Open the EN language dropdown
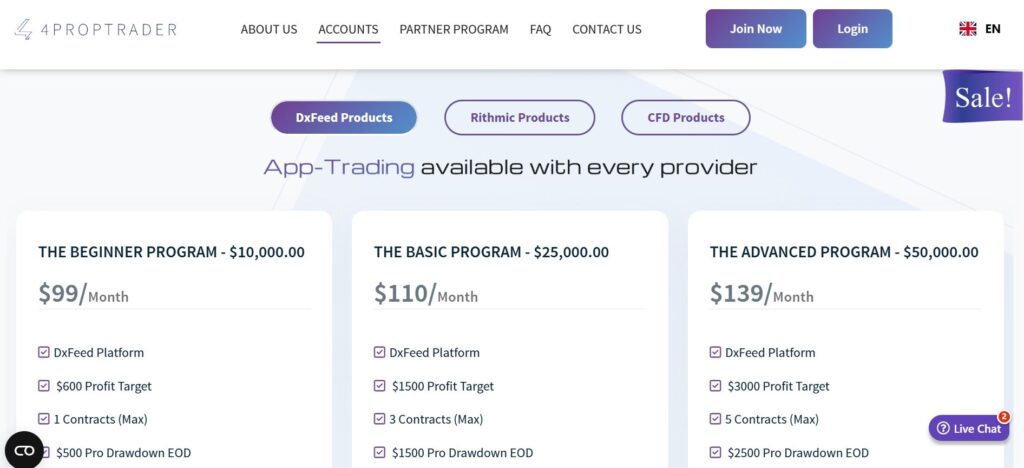1024x468 pixels. click(x=992, y=29)
